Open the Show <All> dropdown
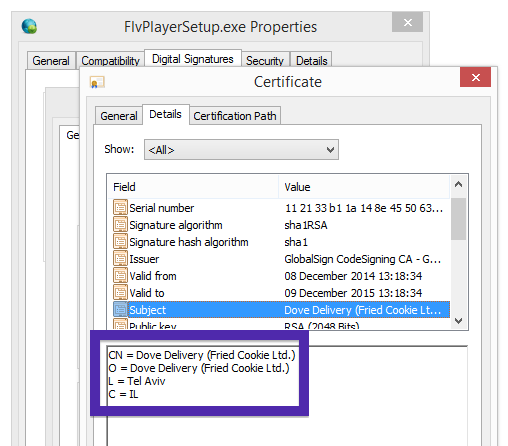 [241, 150]
